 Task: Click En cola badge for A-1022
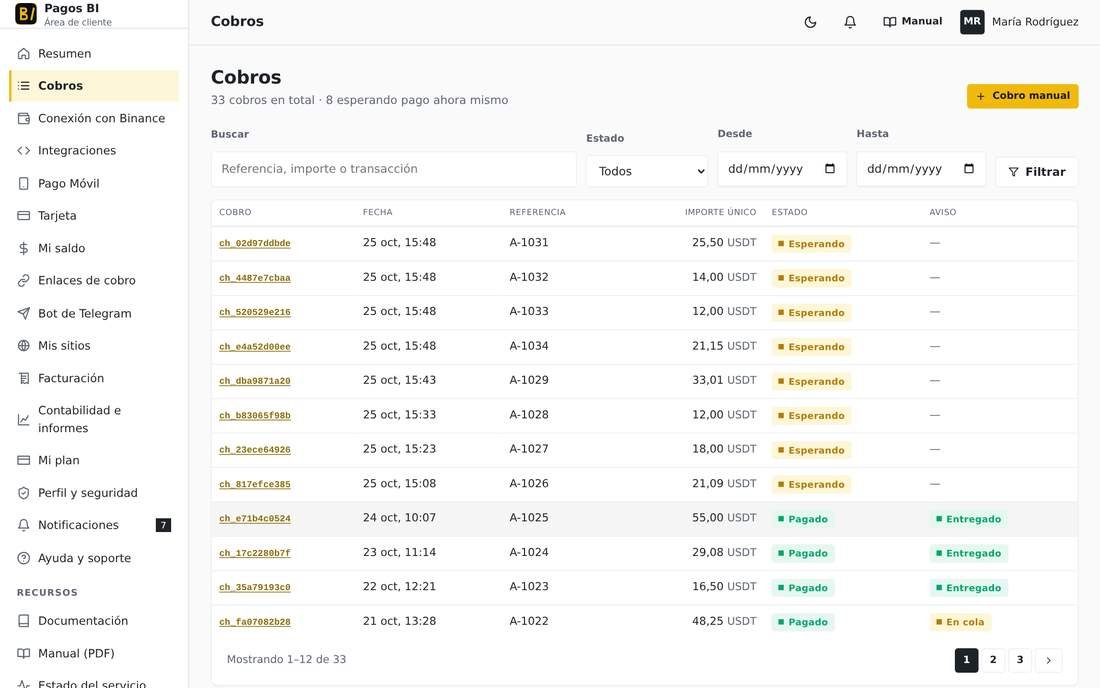pyautogui.click(x=960, y=622)
